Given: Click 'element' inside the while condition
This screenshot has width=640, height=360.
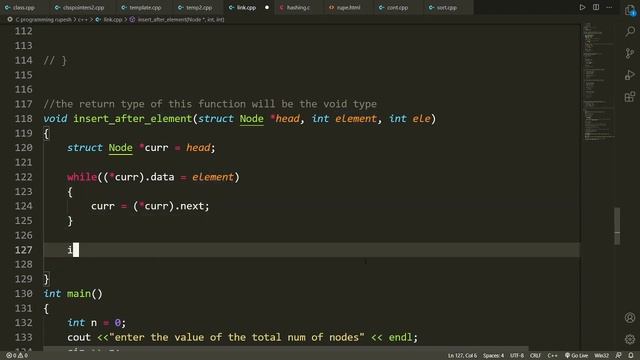Looking at the screenshot, I should (x=213, y=177).
